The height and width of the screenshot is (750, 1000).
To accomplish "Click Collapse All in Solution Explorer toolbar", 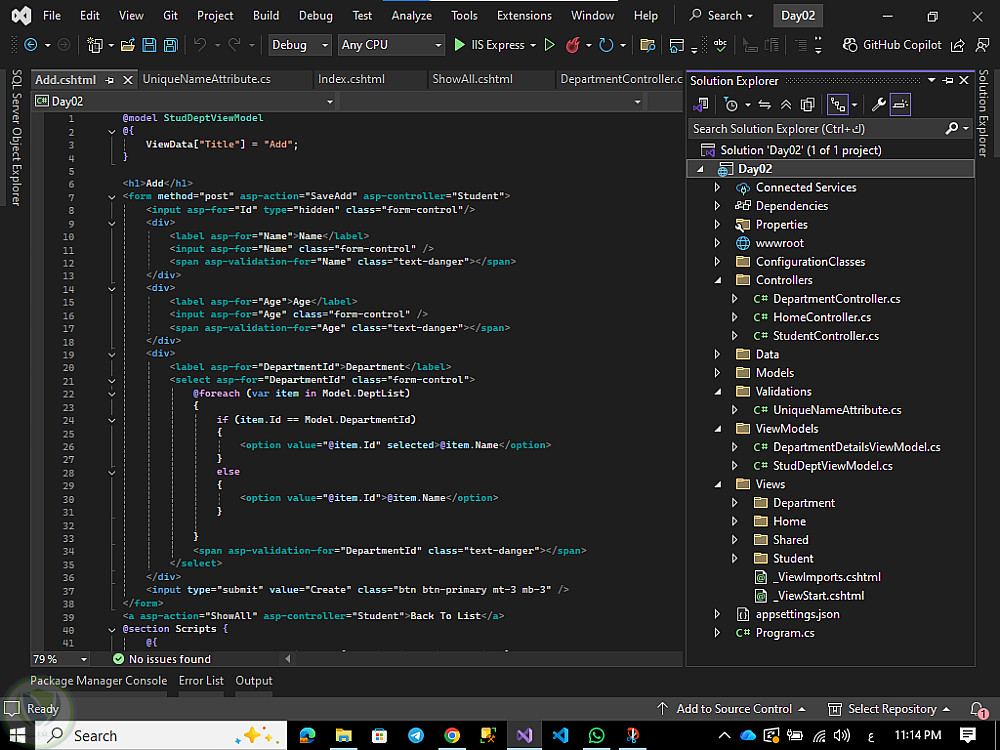I will point(786,104).
